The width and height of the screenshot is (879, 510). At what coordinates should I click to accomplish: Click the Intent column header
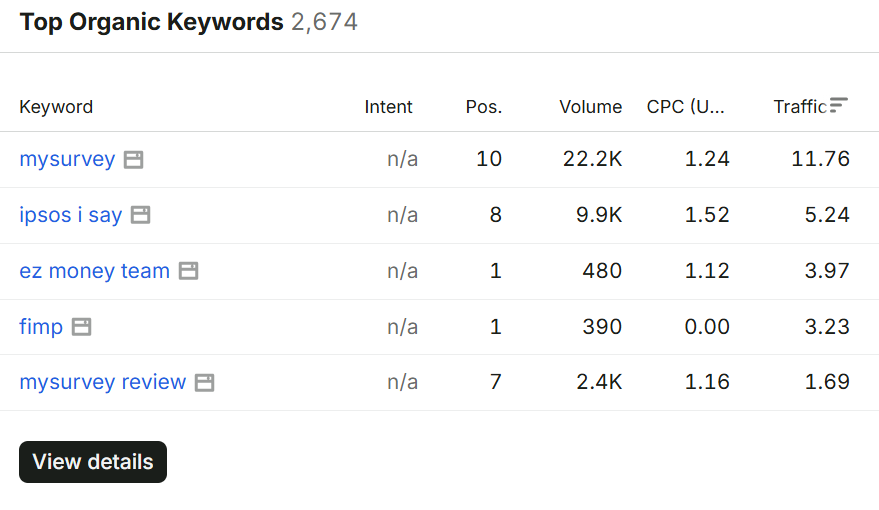click(388, 106)
